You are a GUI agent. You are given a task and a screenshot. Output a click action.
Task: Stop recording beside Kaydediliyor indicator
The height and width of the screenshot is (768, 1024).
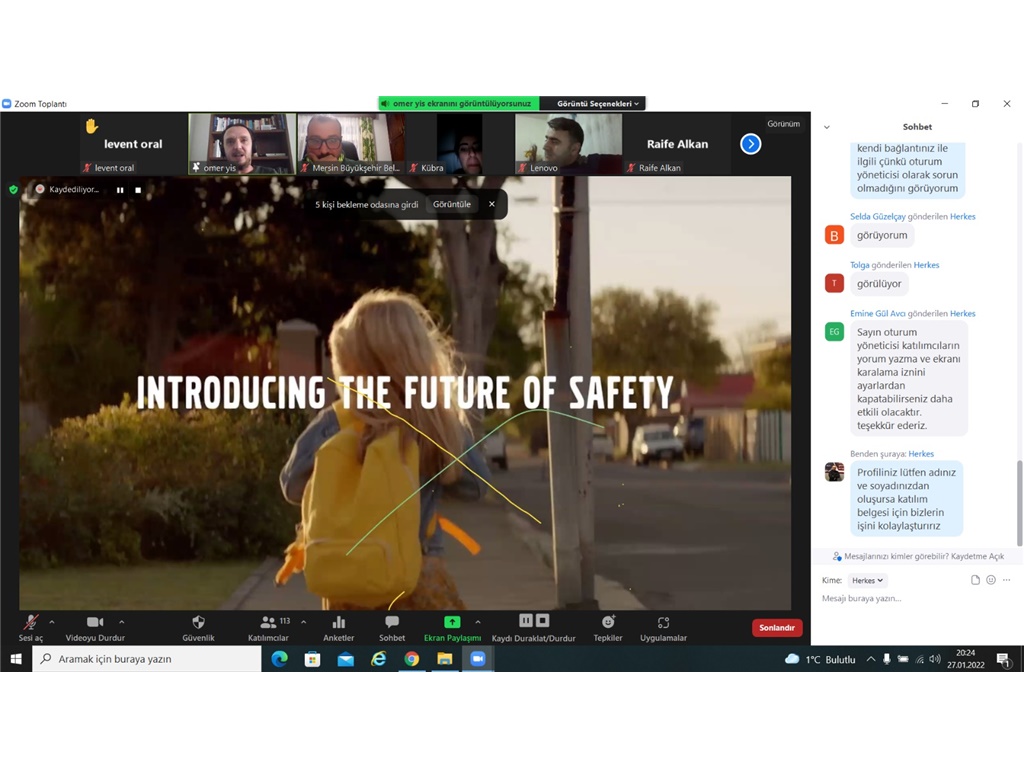point(138,190)
